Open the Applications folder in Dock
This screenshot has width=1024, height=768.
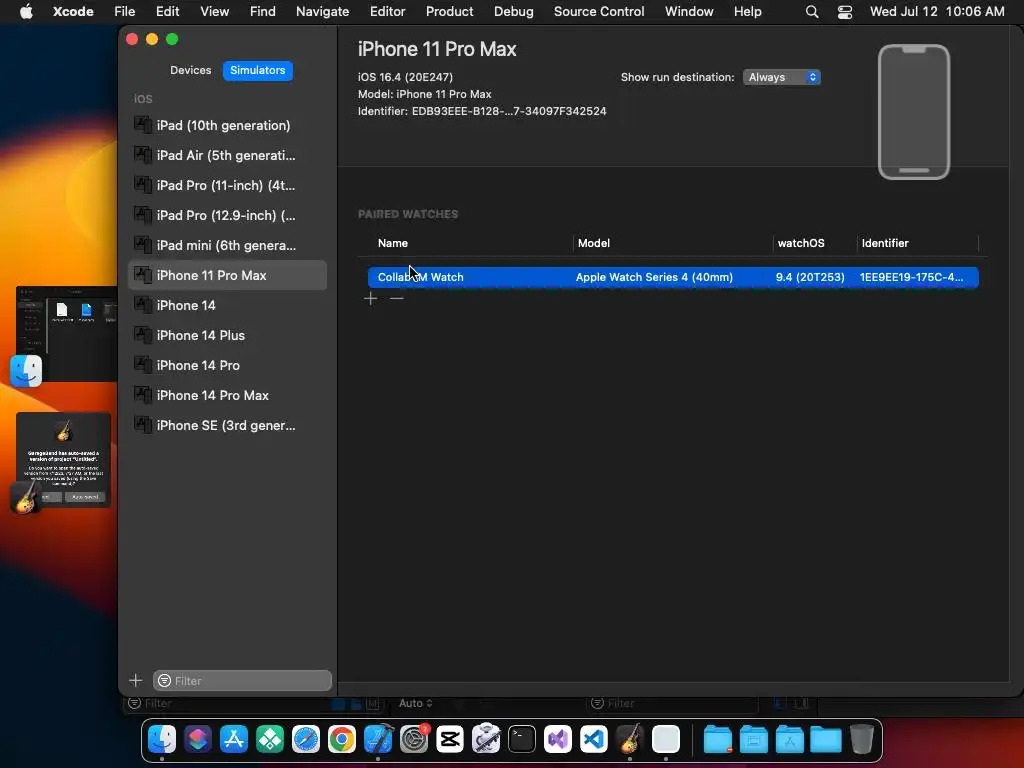pyautogui.click(x=790, y=739)
